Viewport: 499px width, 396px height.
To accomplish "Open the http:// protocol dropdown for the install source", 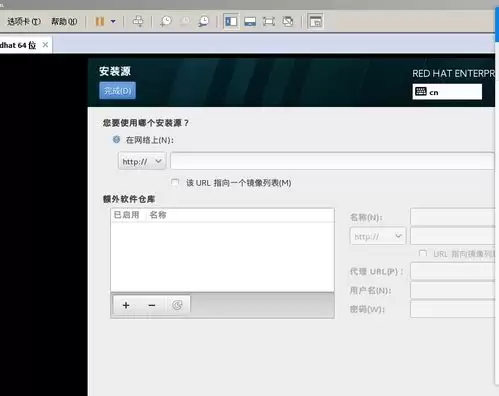I will click(x=142, y=161).
